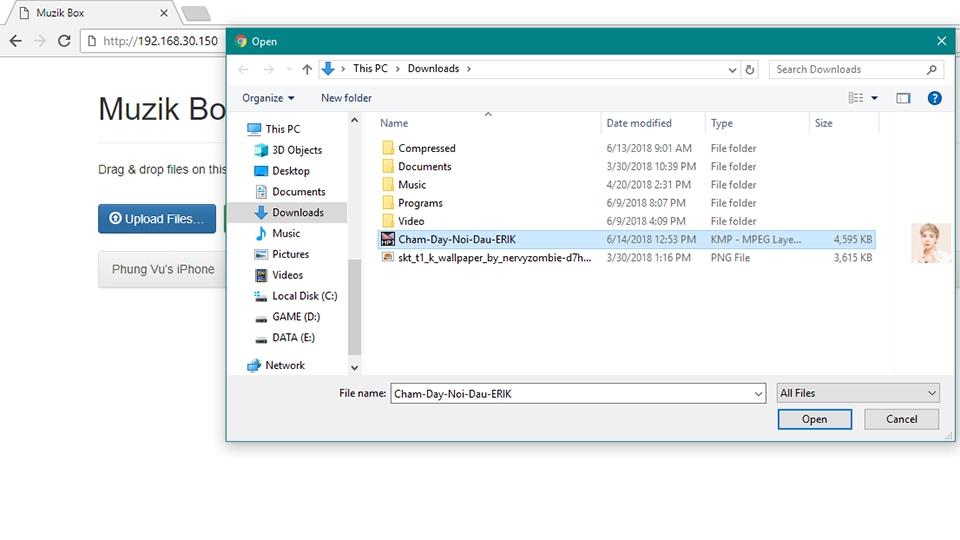Click the Upload Files button
The image size is (960, 540).
pyautogui.click(x=157, y=219)
